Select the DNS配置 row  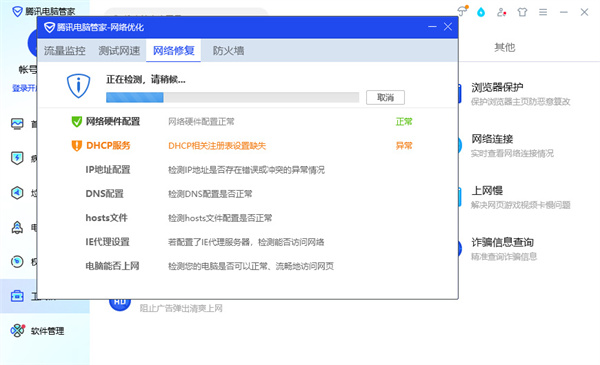pyautogui.click(x=248, y=194)
